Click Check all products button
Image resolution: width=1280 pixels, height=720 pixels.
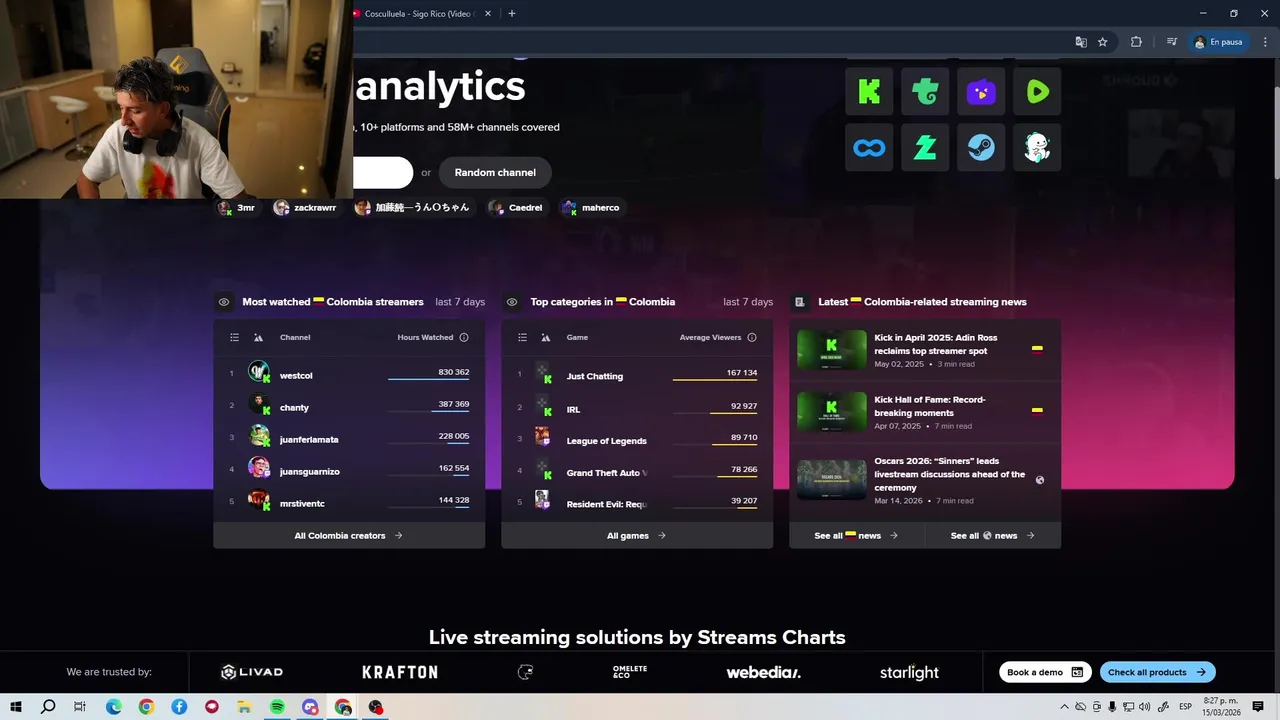1158,672
